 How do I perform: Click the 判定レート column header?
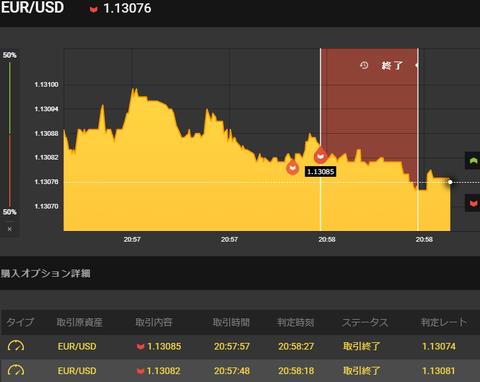[444, 322]
